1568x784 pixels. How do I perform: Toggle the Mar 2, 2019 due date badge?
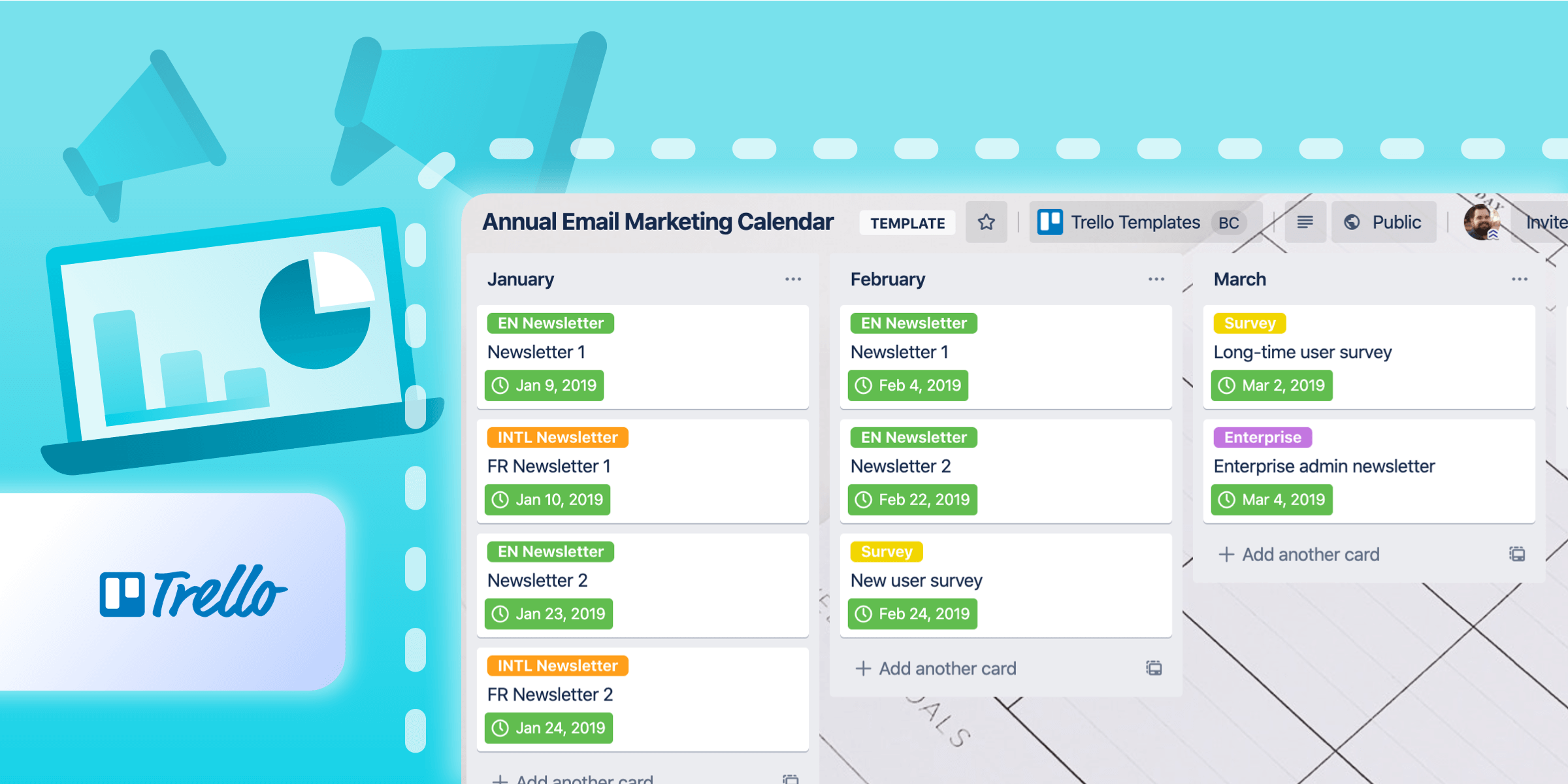1271,385
